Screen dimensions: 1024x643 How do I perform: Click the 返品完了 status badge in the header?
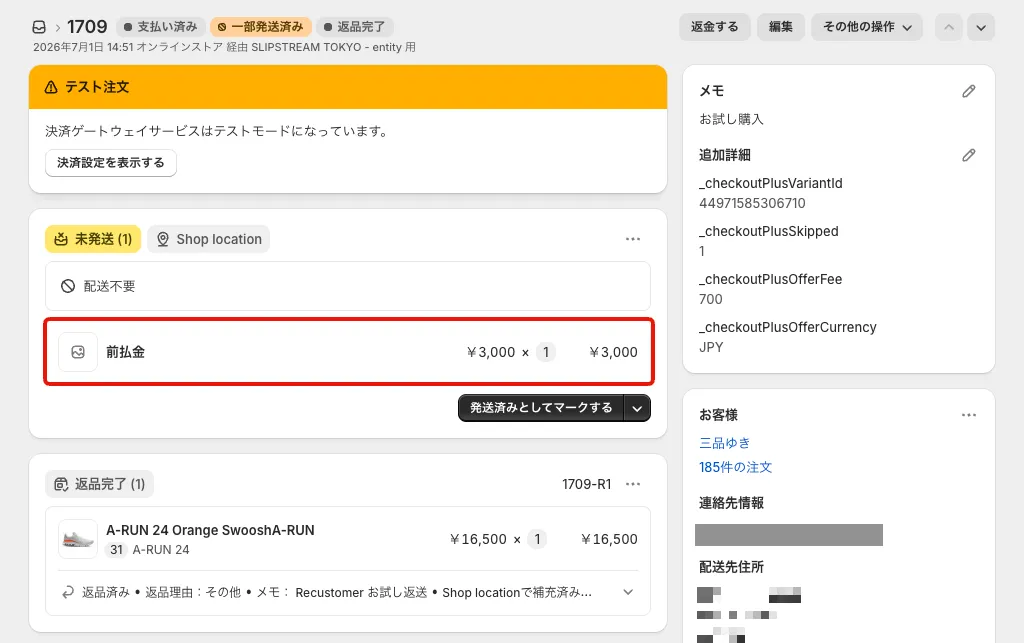click(355, 27)
